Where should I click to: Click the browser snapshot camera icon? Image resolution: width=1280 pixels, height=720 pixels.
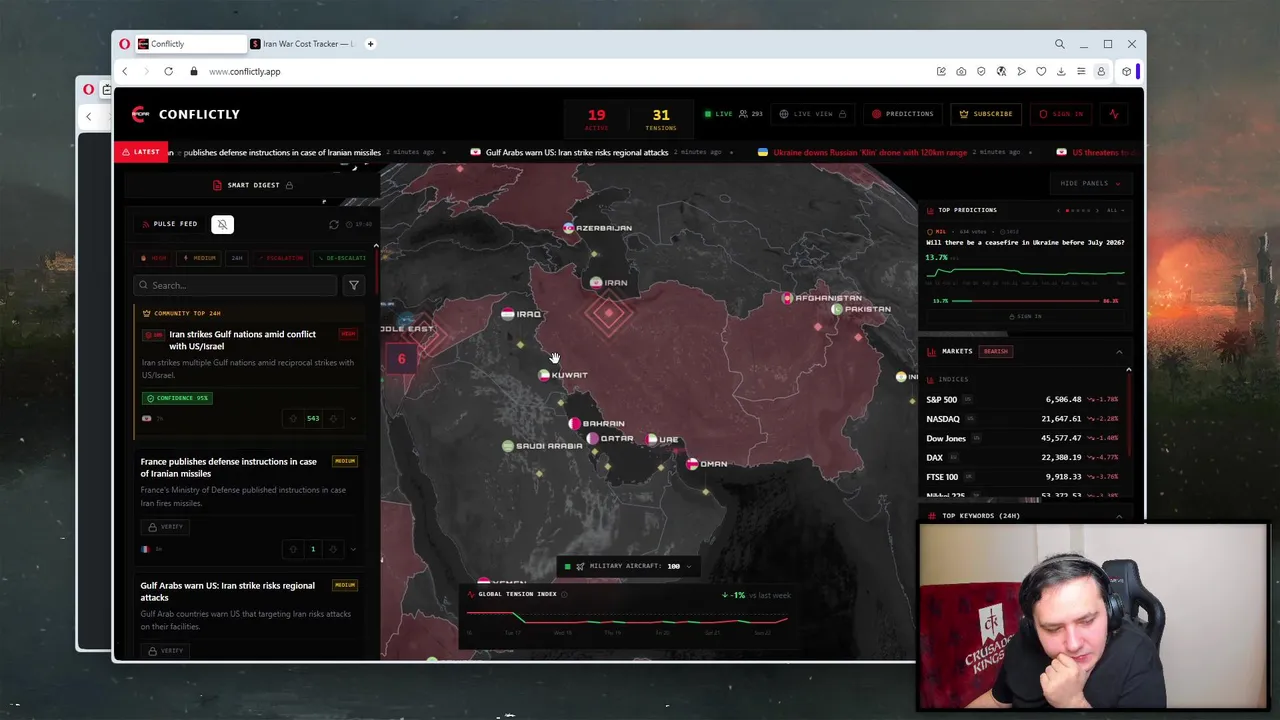click(961, 72)
